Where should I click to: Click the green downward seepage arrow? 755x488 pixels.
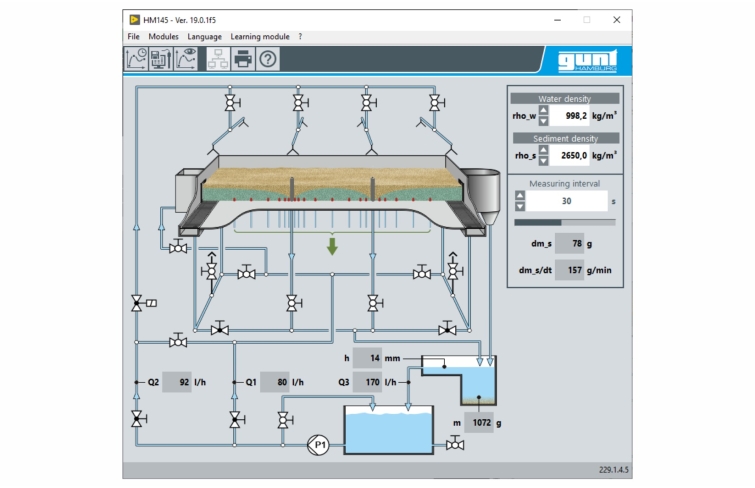click(332, 246)
